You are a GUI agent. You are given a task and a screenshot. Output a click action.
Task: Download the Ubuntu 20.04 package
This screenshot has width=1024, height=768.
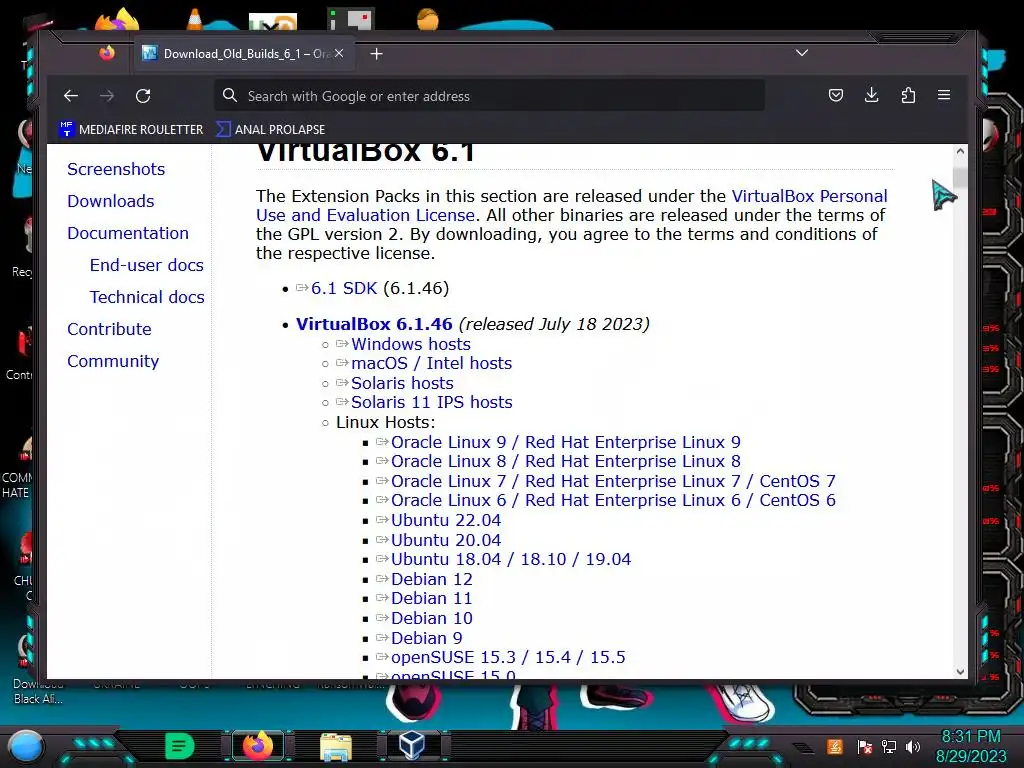pos(446,541)
